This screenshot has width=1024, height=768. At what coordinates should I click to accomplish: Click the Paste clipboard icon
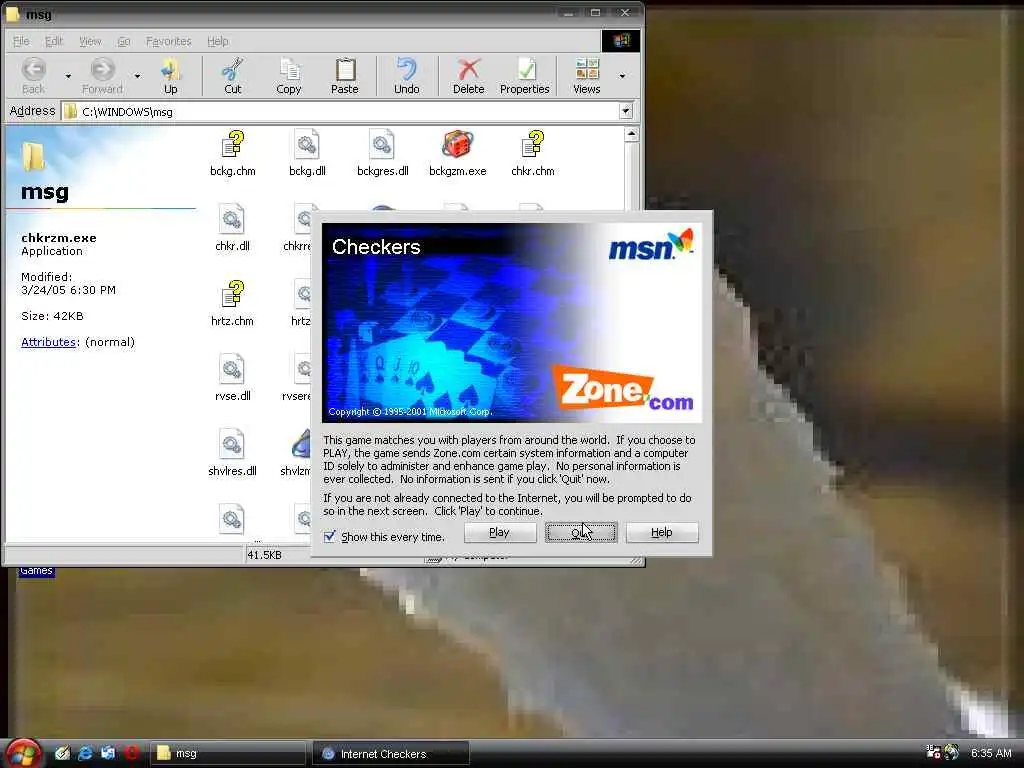[345, 69]
